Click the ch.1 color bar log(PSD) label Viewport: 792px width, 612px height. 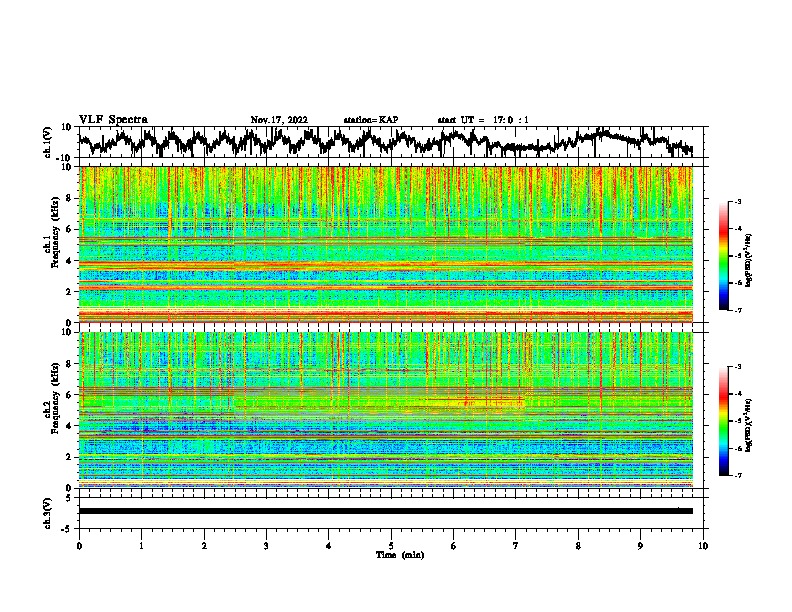click(748, 260)
